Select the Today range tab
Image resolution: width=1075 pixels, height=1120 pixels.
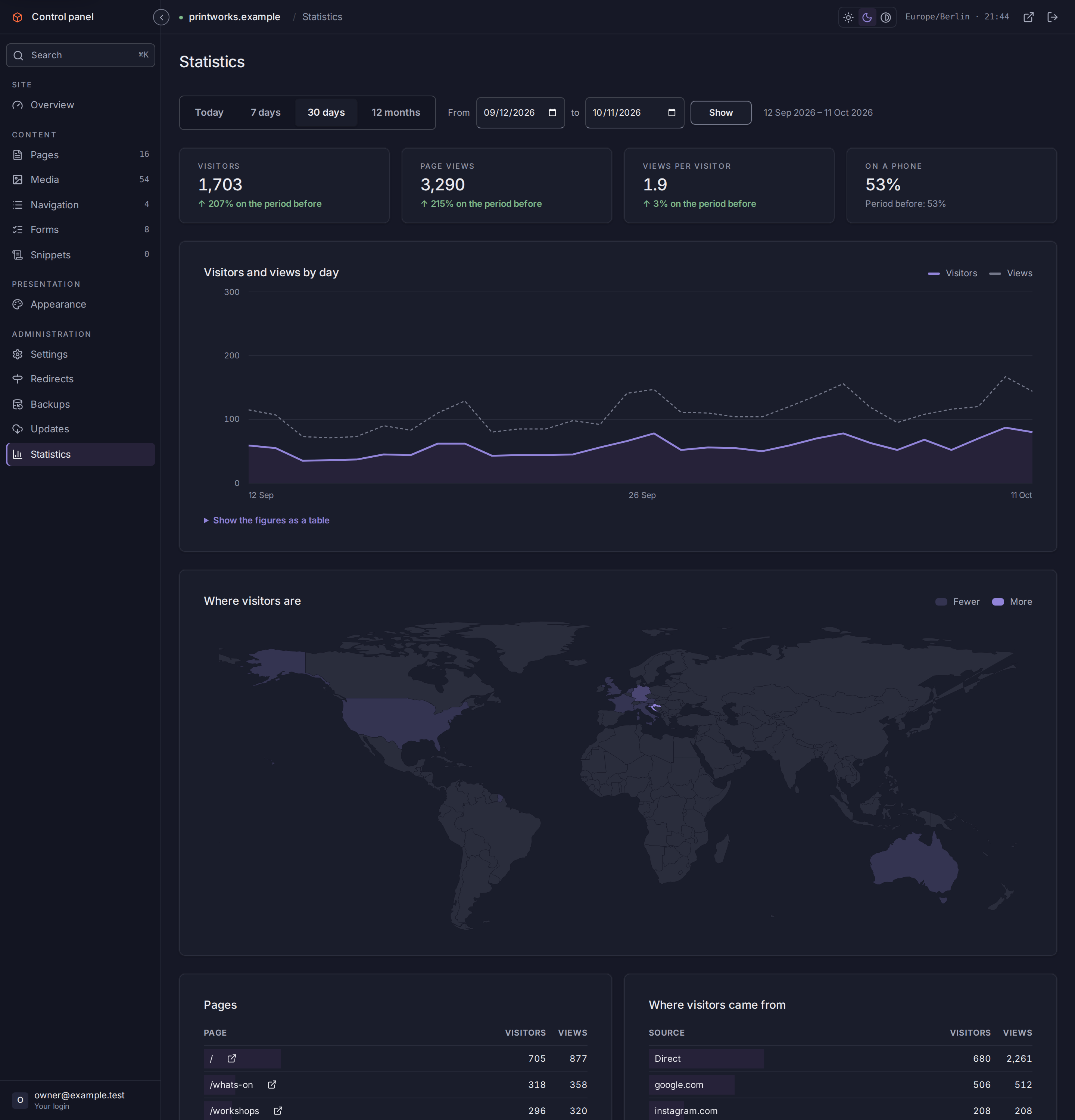(x=209, y=113)
